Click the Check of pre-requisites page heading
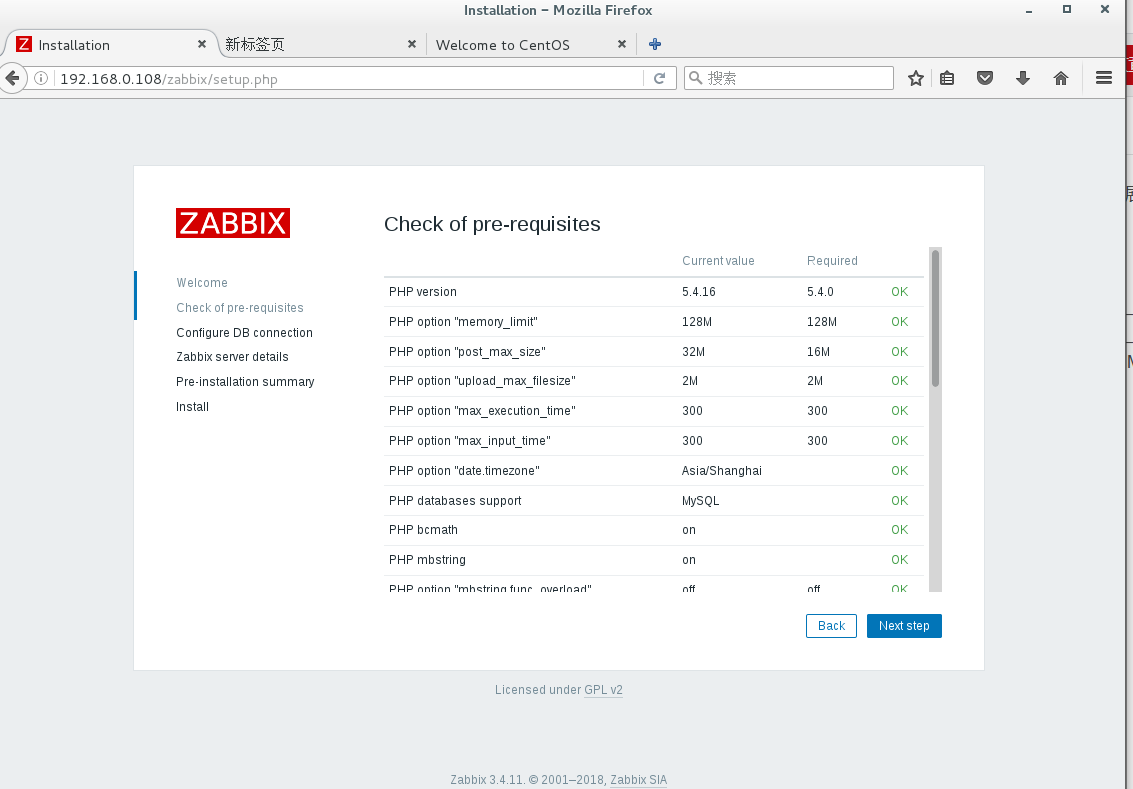1133x789 pixels. coord(492,224)
